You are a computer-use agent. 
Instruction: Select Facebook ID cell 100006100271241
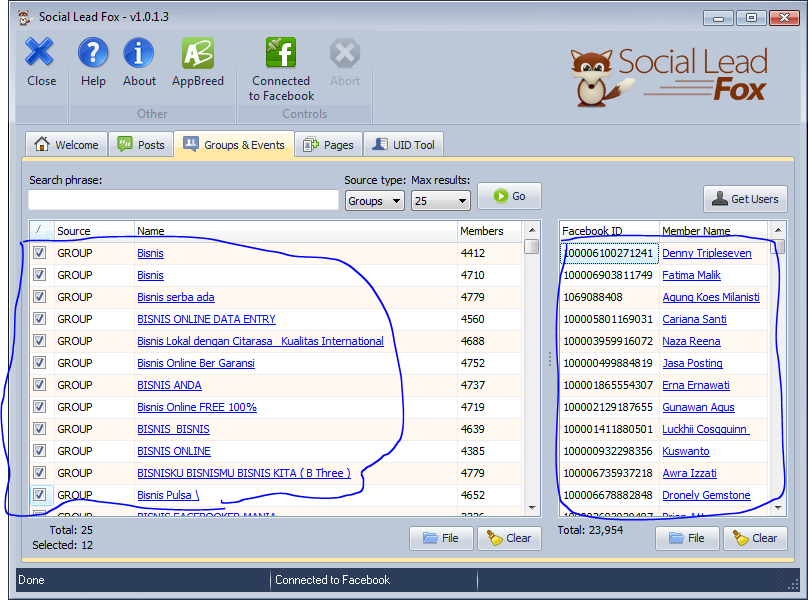coord(609,253)
